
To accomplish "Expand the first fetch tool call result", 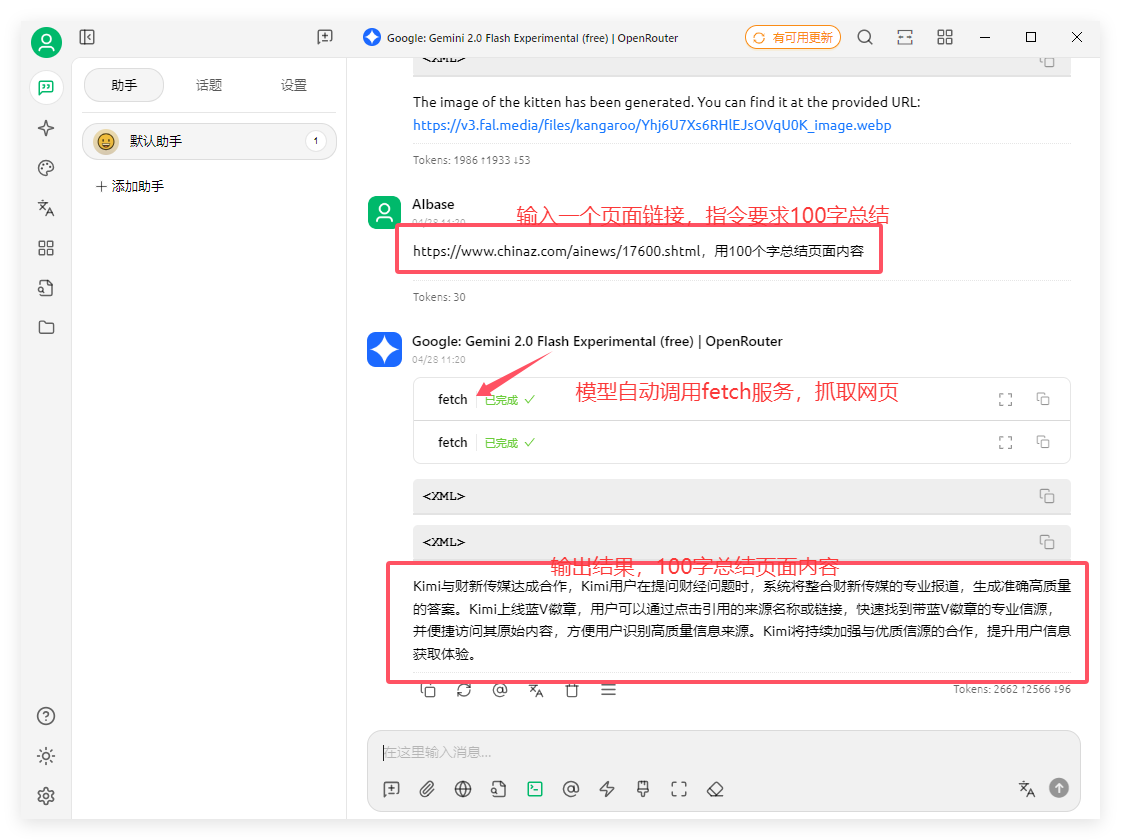I will click(1006, 399).
